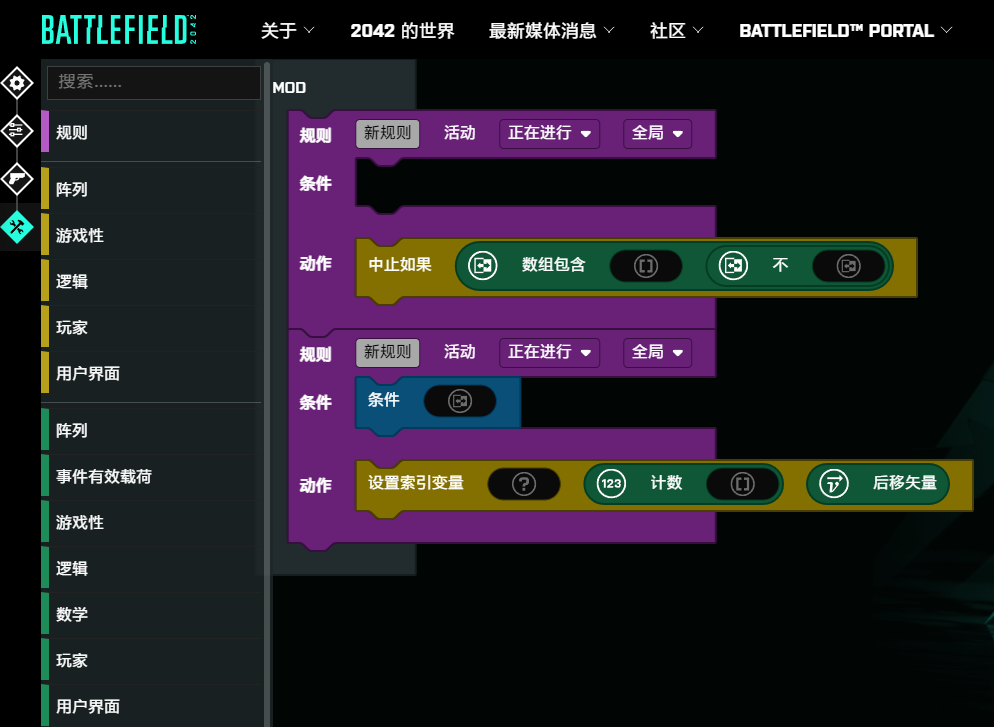This screenshot has height=727, width=994.
Task: Click the 搜索 search input field
Action: [153, 83]
